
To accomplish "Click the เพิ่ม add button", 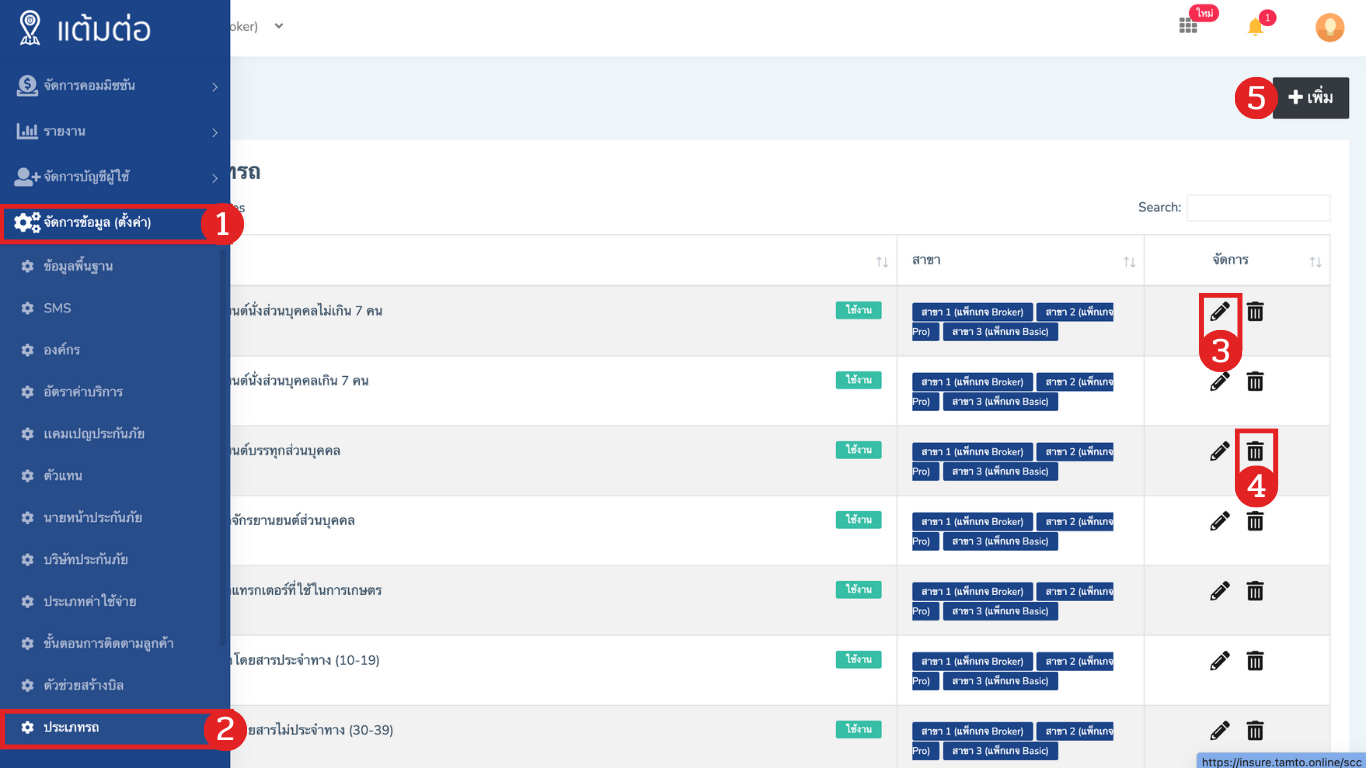I will point(1311,98).
